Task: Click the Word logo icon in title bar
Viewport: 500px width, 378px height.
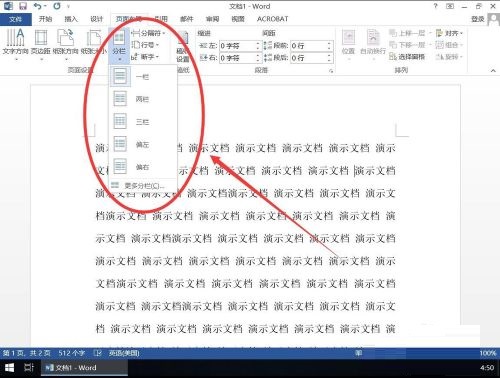Action: click(x=8, y=6)
